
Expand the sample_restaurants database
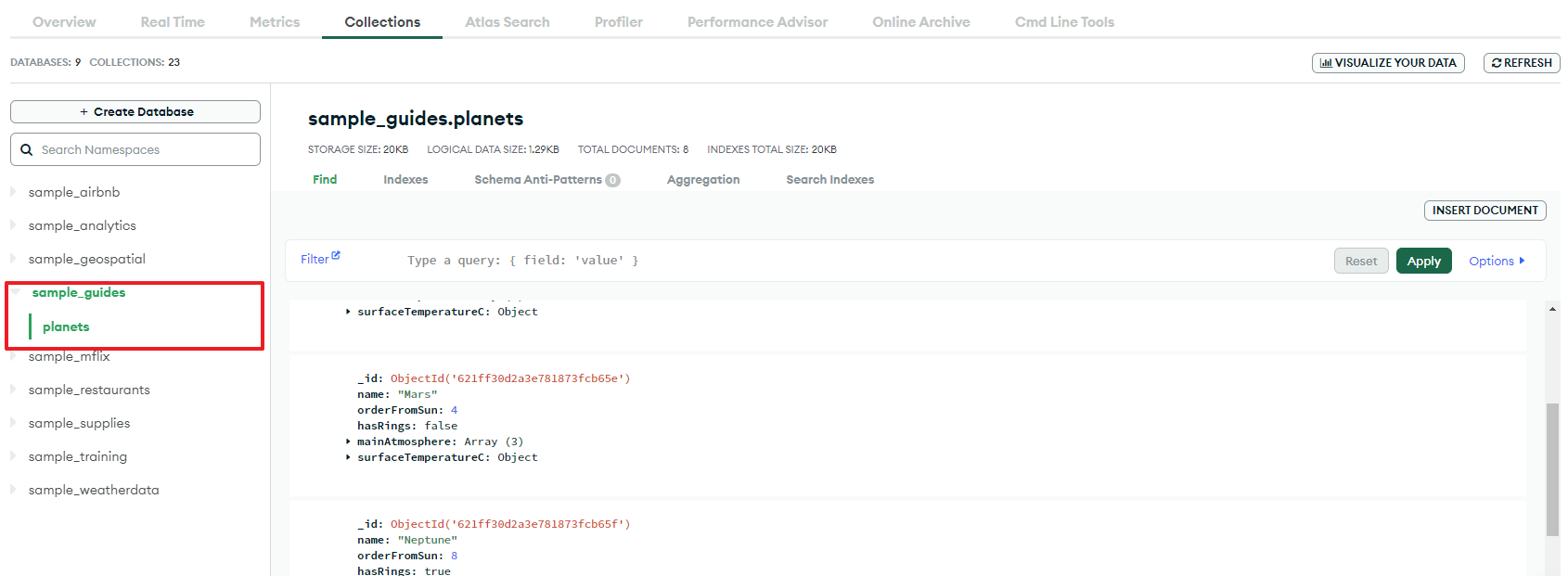click(14, 390)
